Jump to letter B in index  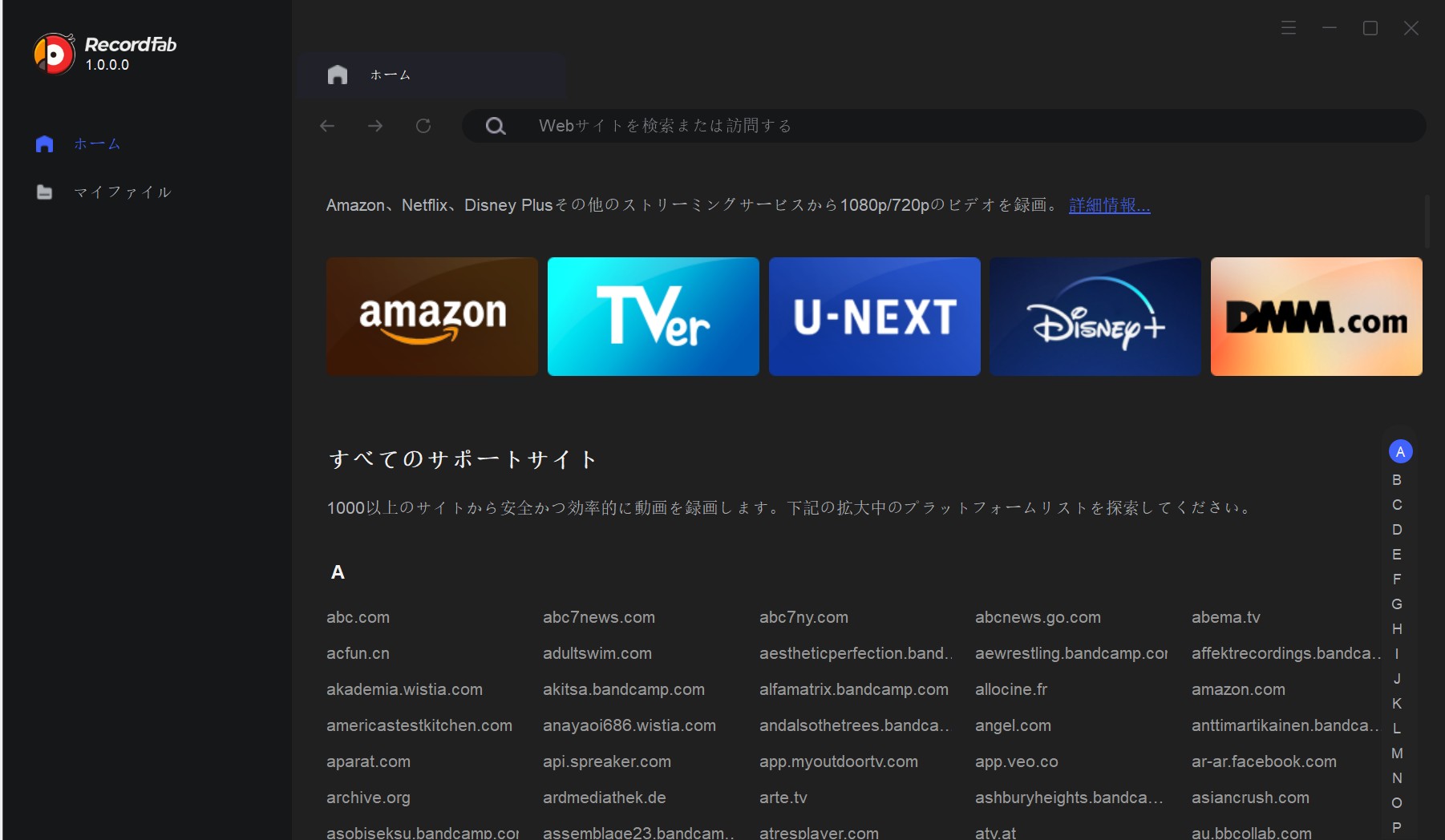pos(1397,480)
